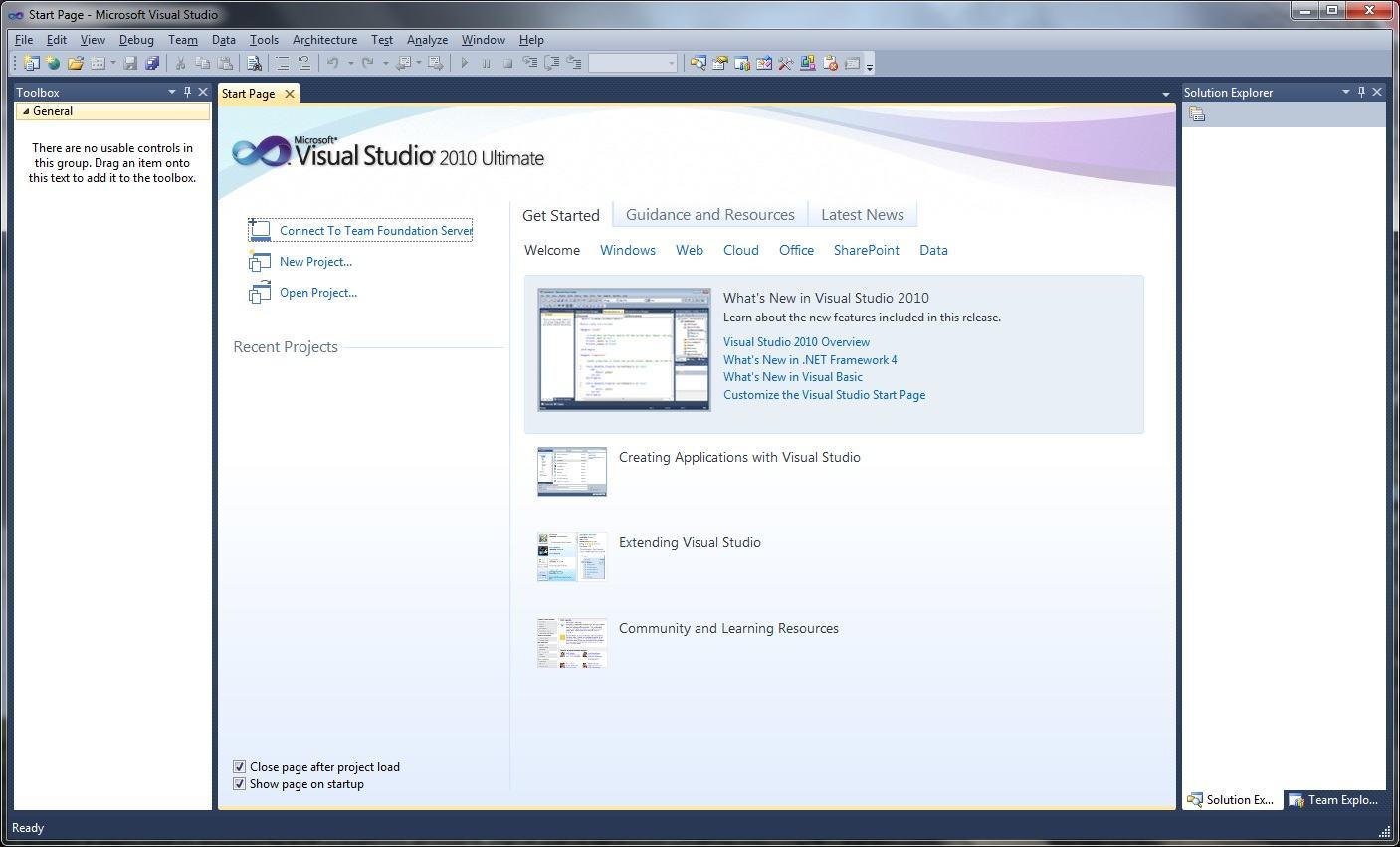Select the Cut icon on the toolbar

(x=181, y=63)
